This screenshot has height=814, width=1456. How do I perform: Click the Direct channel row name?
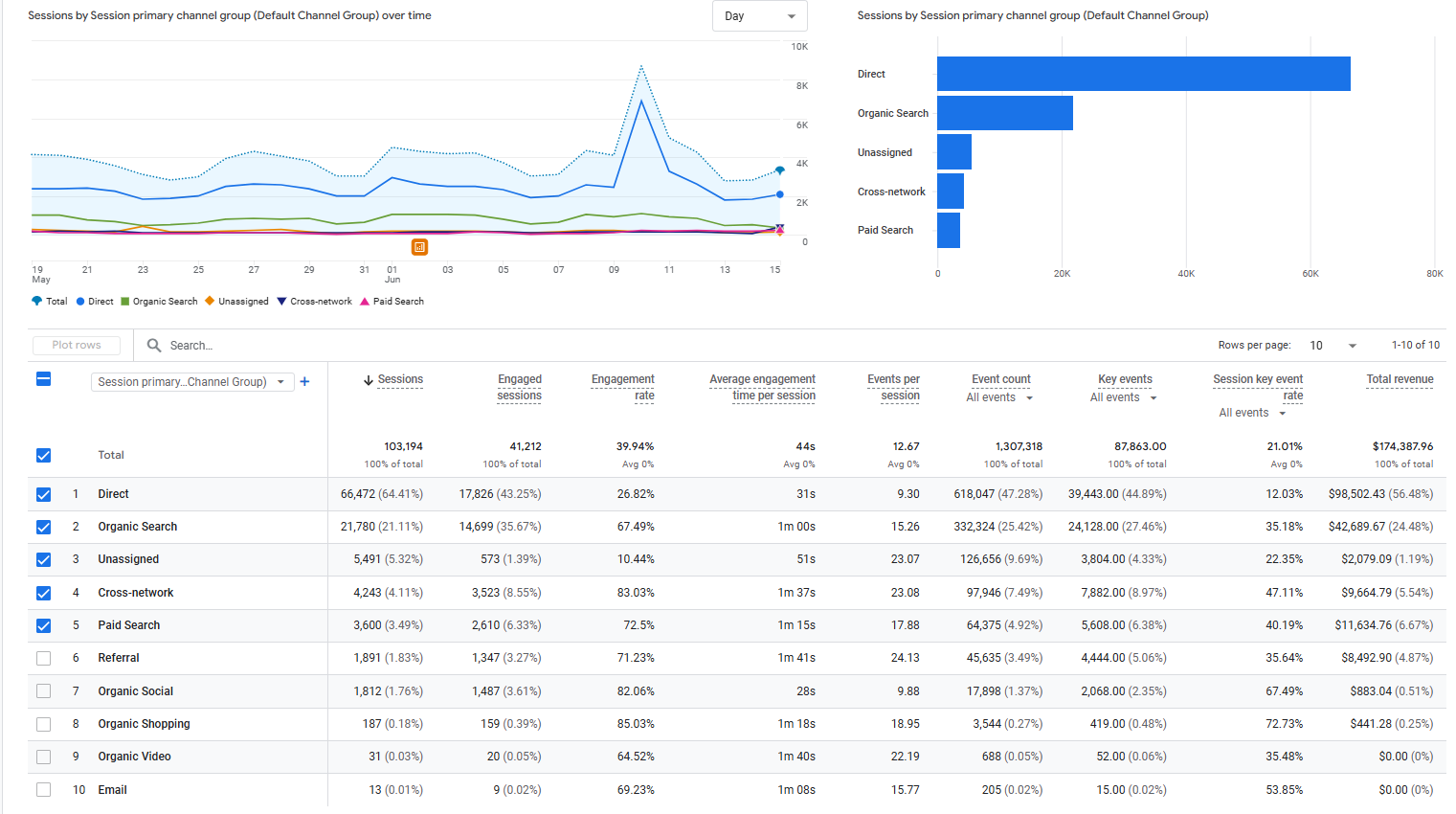[x=113, y=494]
